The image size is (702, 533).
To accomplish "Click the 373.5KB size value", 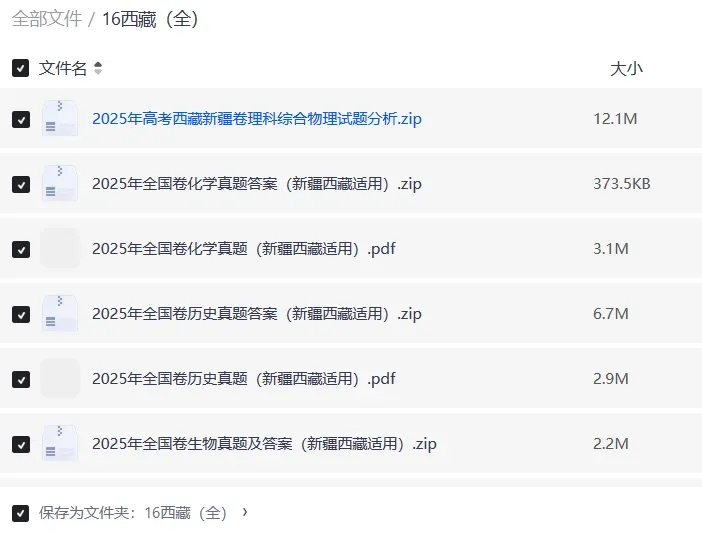I will click(x=622, y=183).
